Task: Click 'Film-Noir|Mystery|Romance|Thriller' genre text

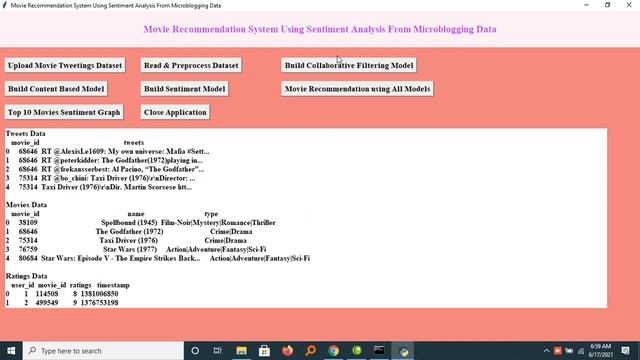Action: click(218, 222)
